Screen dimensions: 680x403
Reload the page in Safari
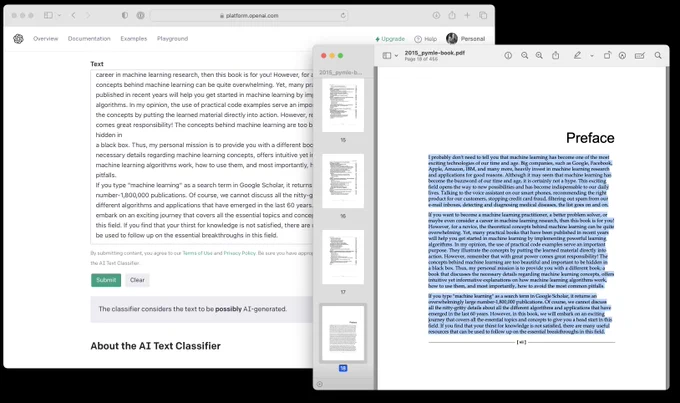[343, 15]
